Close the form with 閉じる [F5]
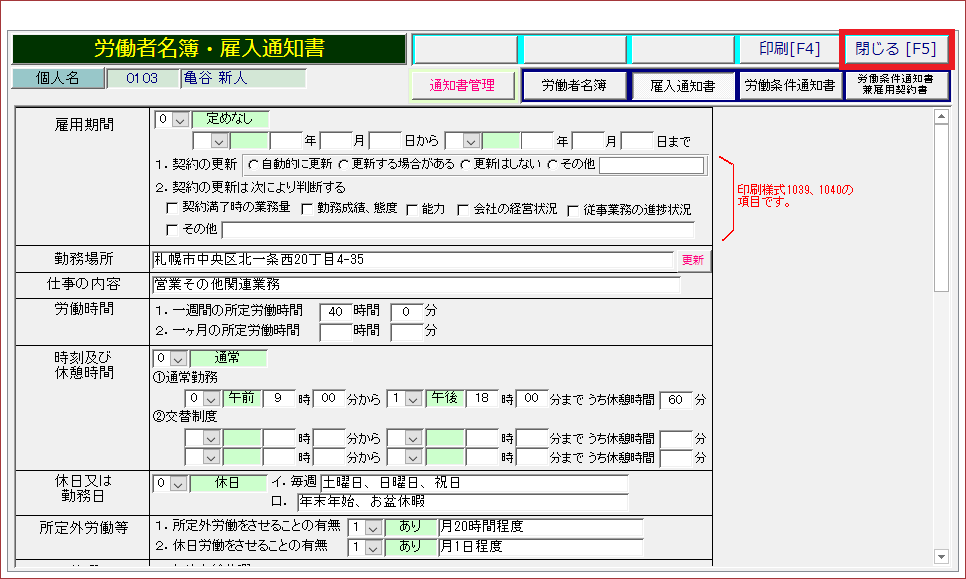 click(896, 49)
